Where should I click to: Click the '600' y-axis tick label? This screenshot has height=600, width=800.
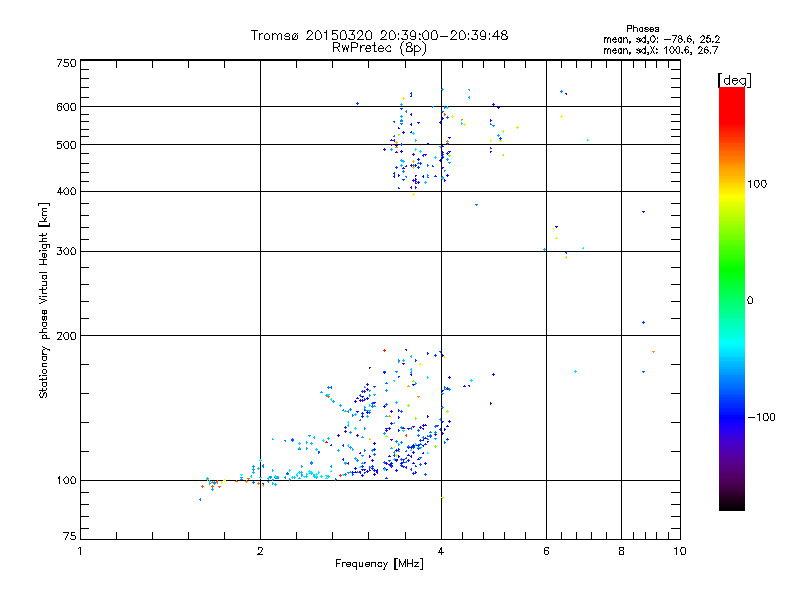click(66, 107)
